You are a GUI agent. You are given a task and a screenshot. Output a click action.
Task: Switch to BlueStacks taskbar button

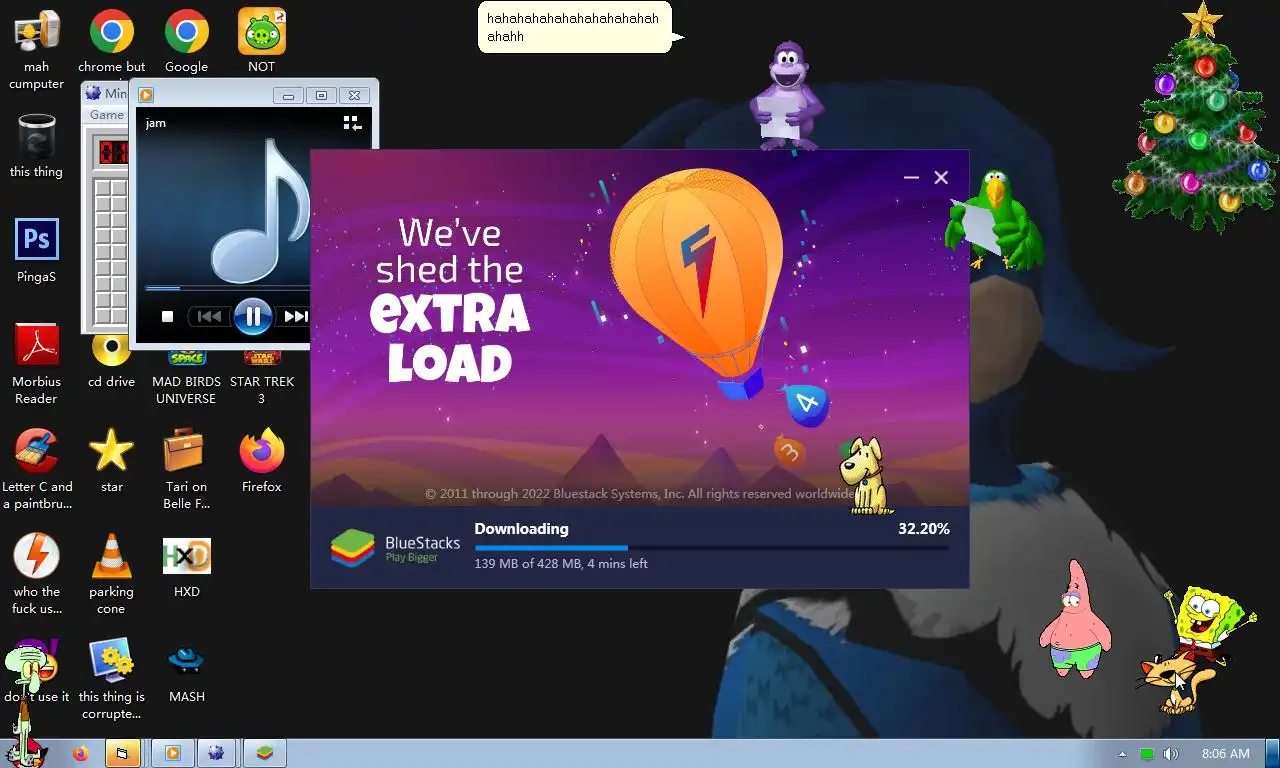pos(265,753)
